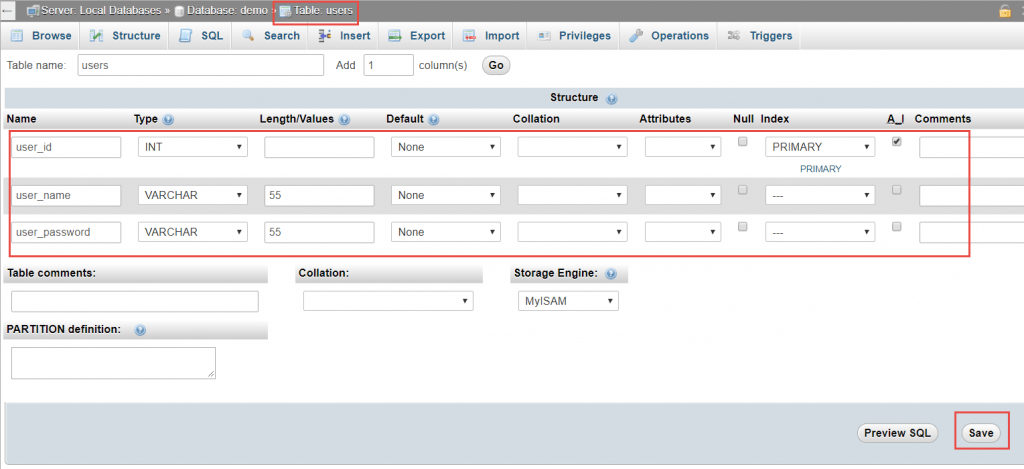
Task: Click the Privileges tab icon
Action: [x=544, y=36]
